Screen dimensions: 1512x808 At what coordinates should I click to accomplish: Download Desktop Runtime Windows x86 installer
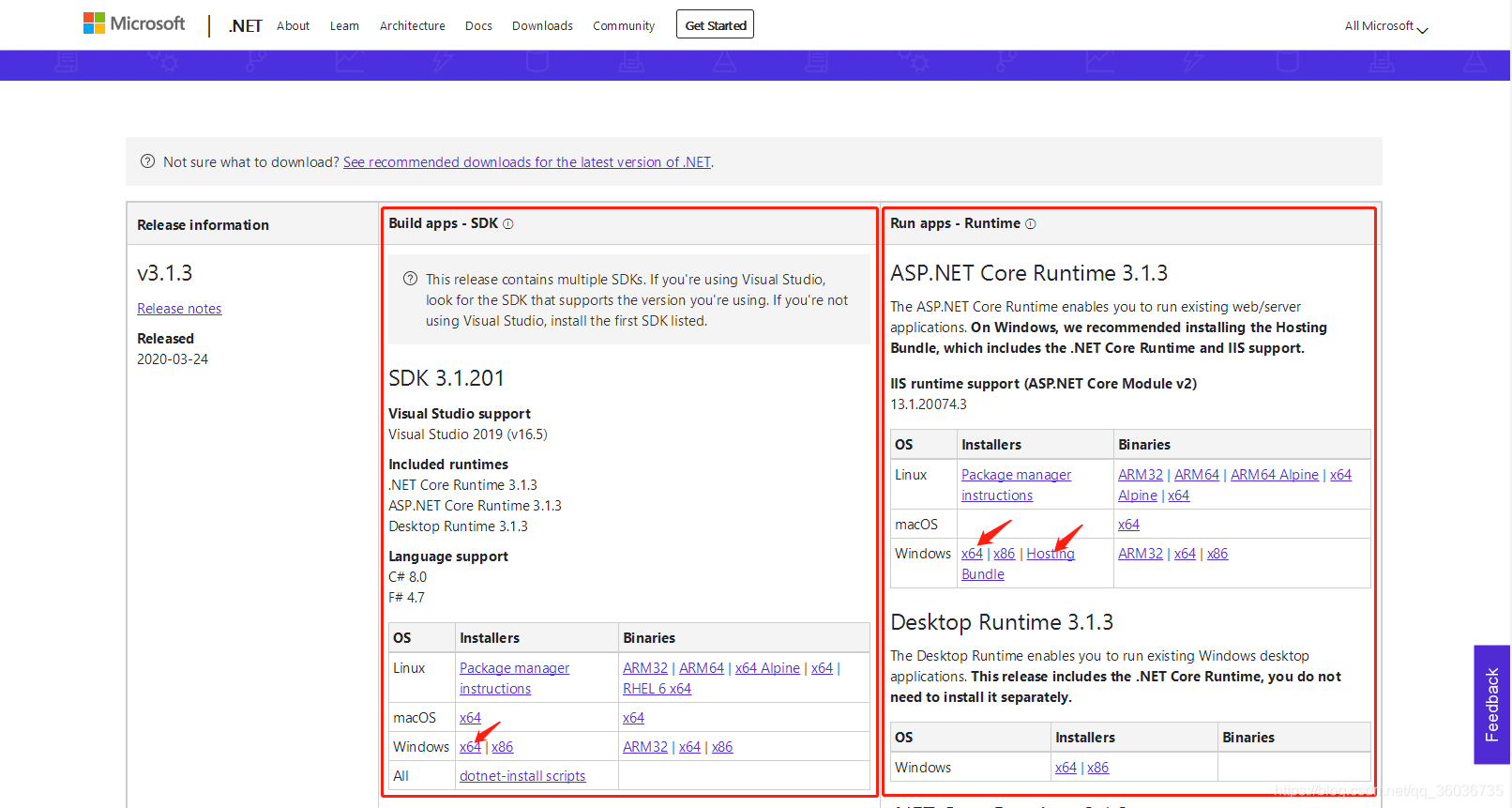(1097, 768)
